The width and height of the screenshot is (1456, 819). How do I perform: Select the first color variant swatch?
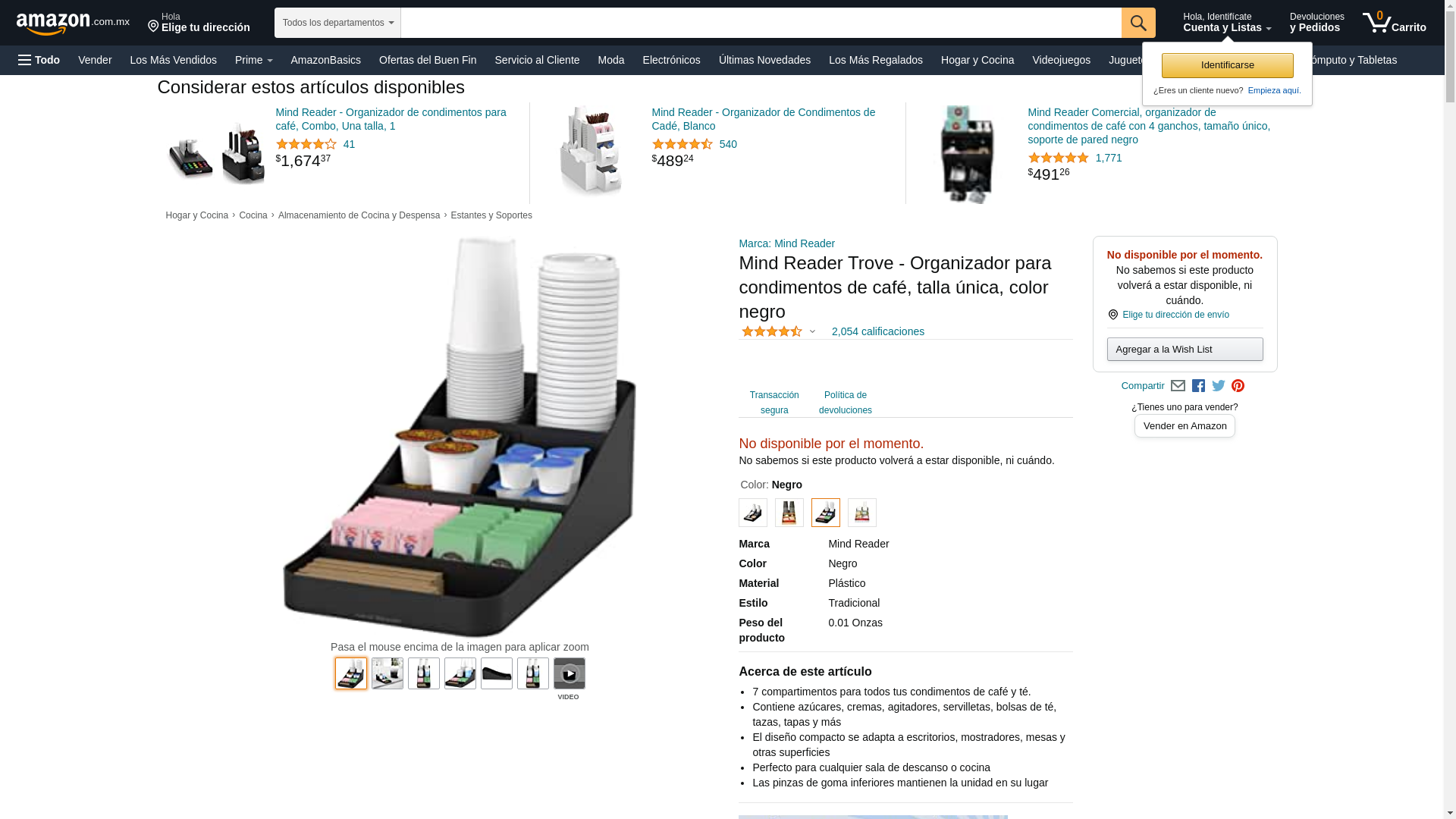(753, 513)
